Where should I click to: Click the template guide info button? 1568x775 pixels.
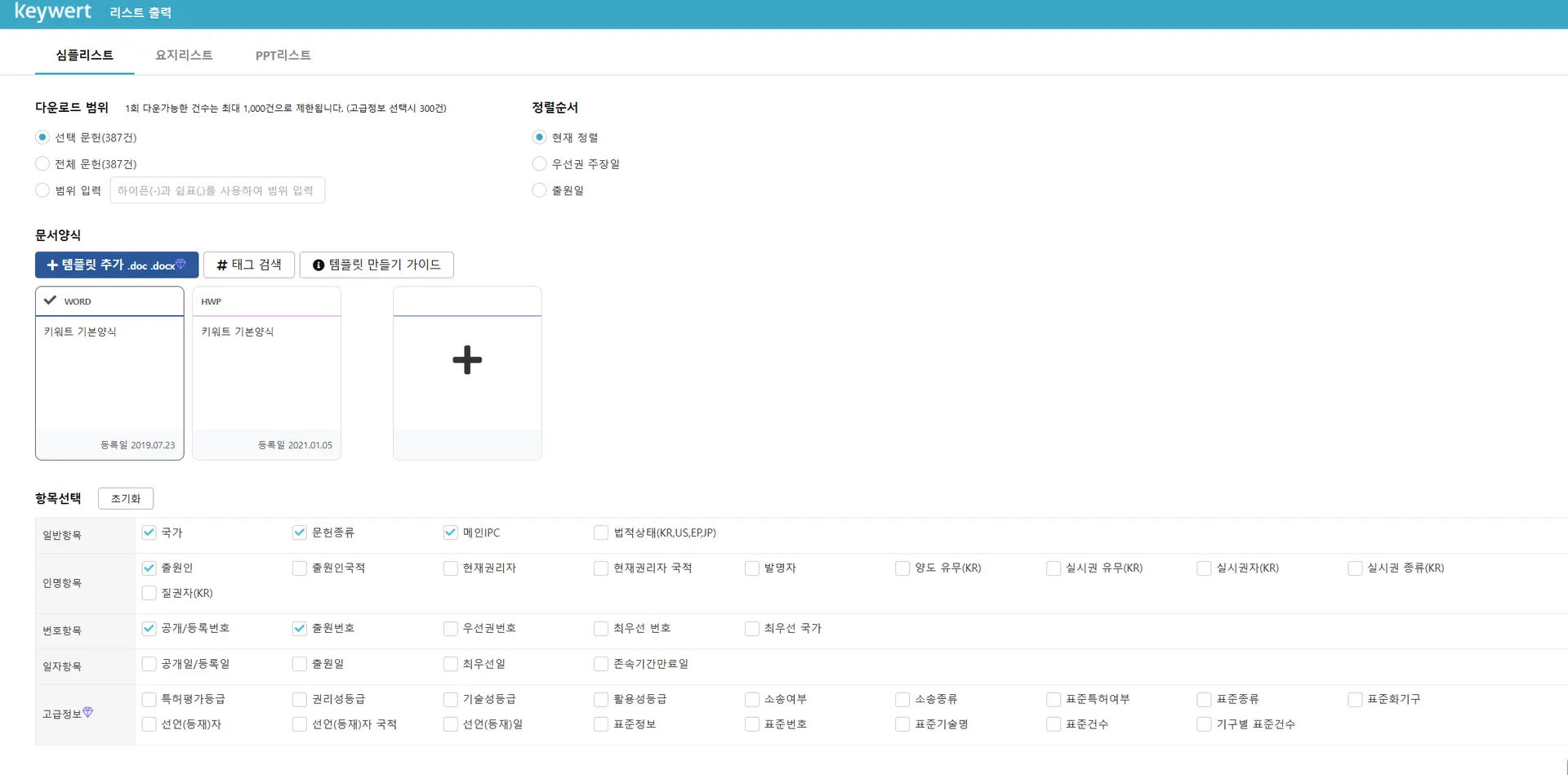point(376,265)
